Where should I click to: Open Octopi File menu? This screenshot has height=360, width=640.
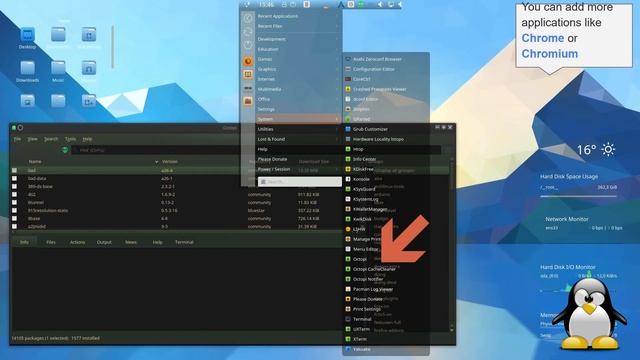click(x=17, y=139)
